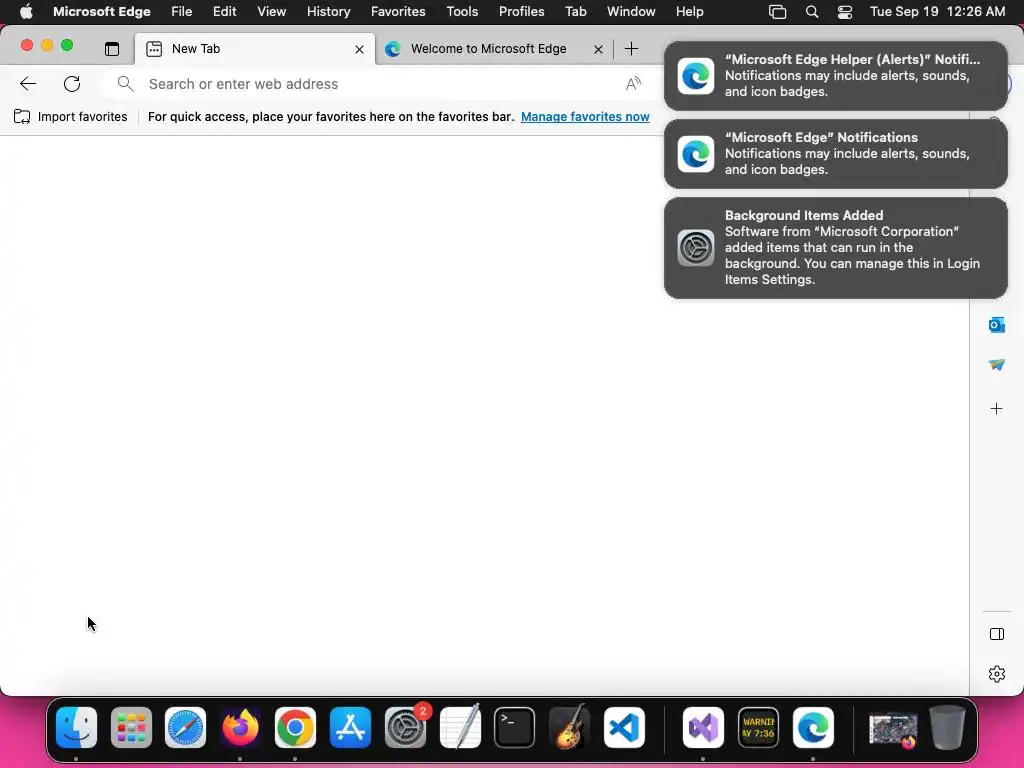Screen dimensions: 1024x768
Task: Click Stage Manager icon in menu bar
Action: point(777,12)
